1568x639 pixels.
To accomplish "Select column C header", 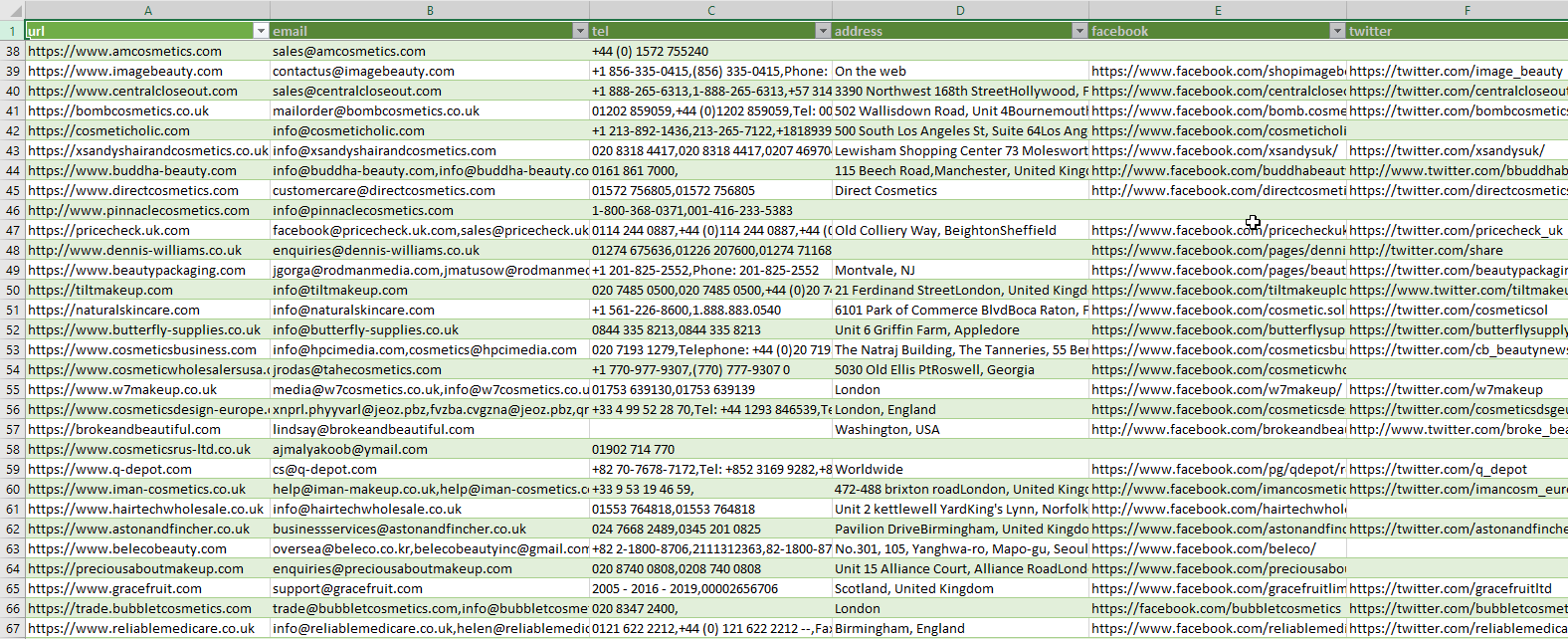I will (710, 10).
